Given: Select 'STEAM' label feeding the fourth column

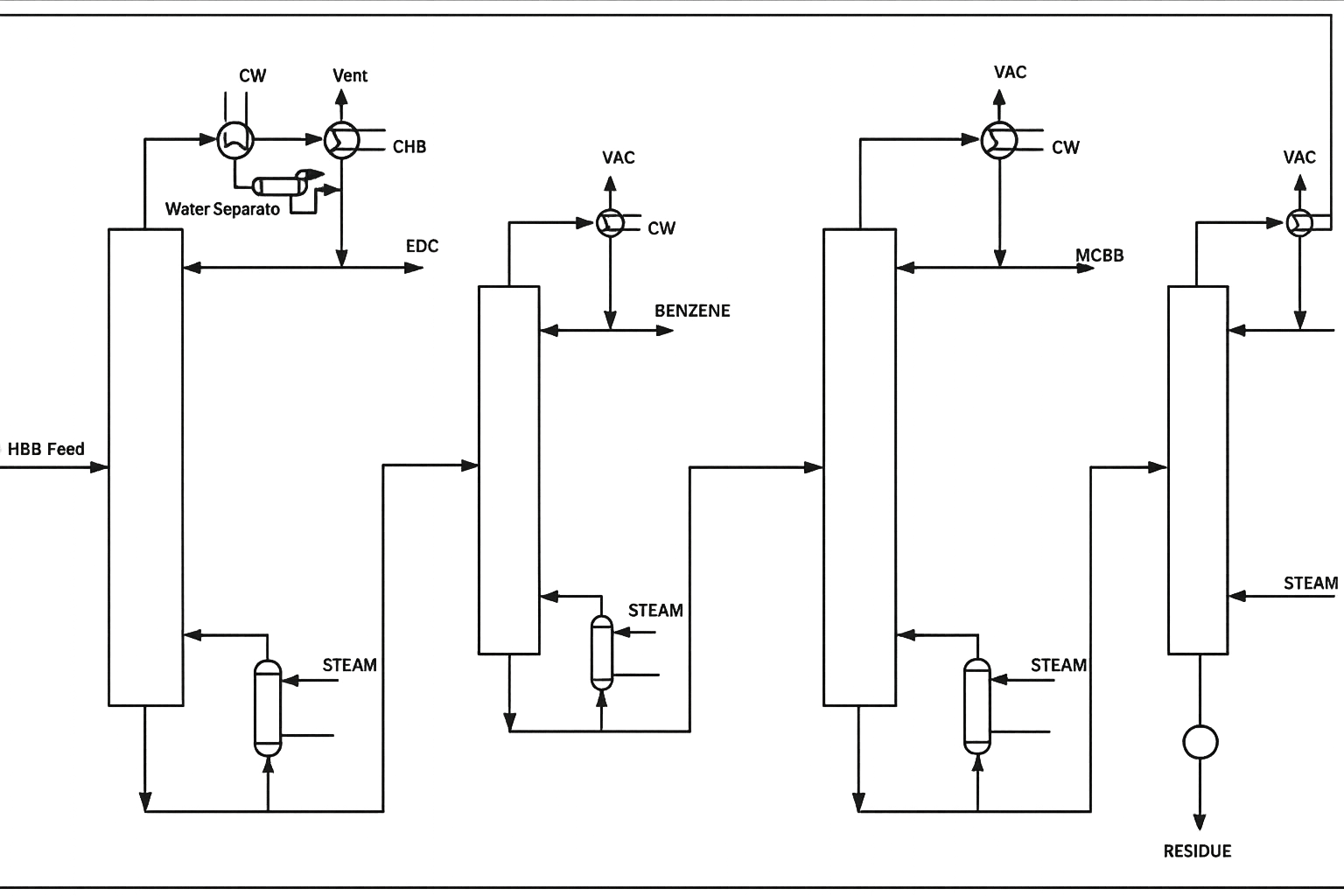Looking at the screenshot, I should pos(1311,583).
